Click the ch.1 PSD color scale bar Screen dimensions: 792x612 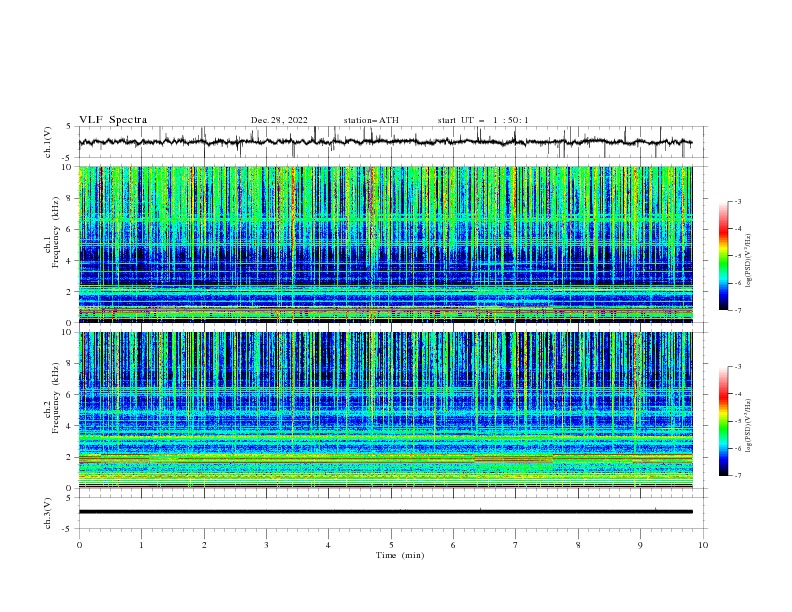pos(723,256)
